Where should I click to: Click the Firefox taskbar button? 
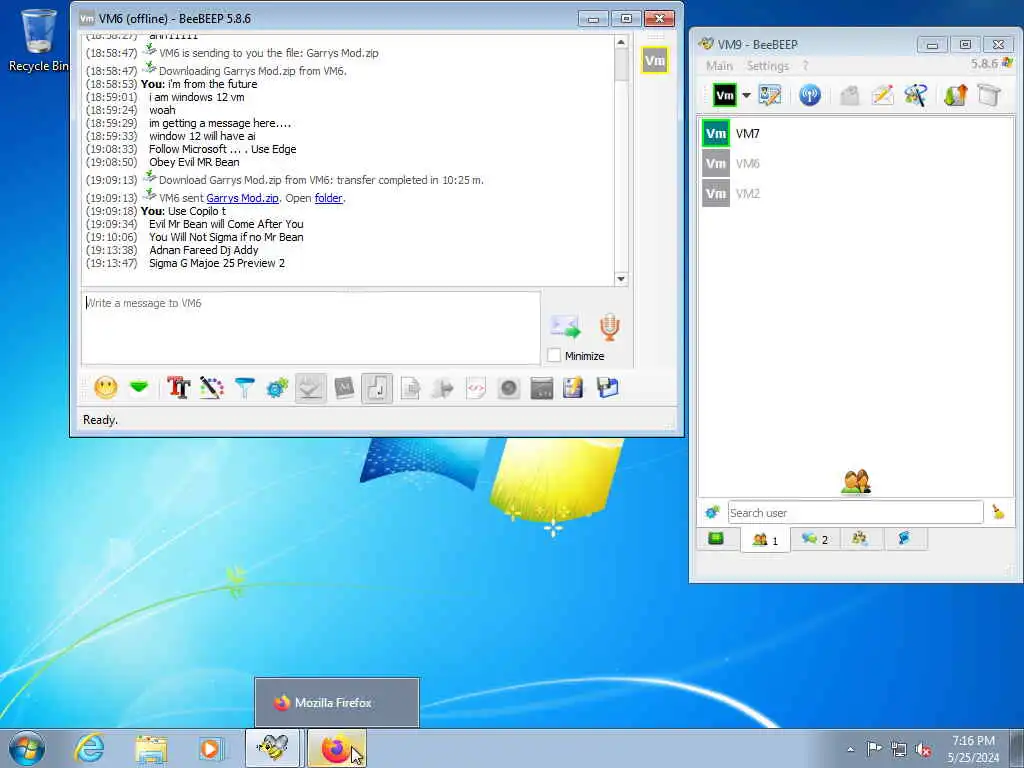coord(336,748)
